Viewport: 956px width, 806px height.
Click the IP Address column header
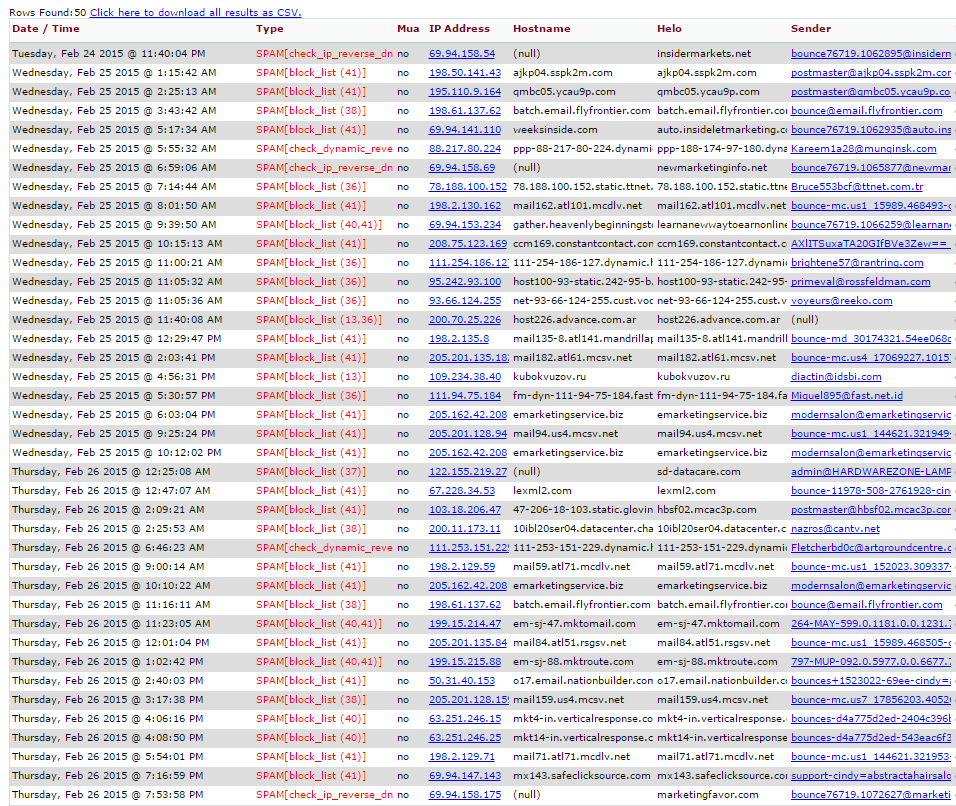pos(459,29)
